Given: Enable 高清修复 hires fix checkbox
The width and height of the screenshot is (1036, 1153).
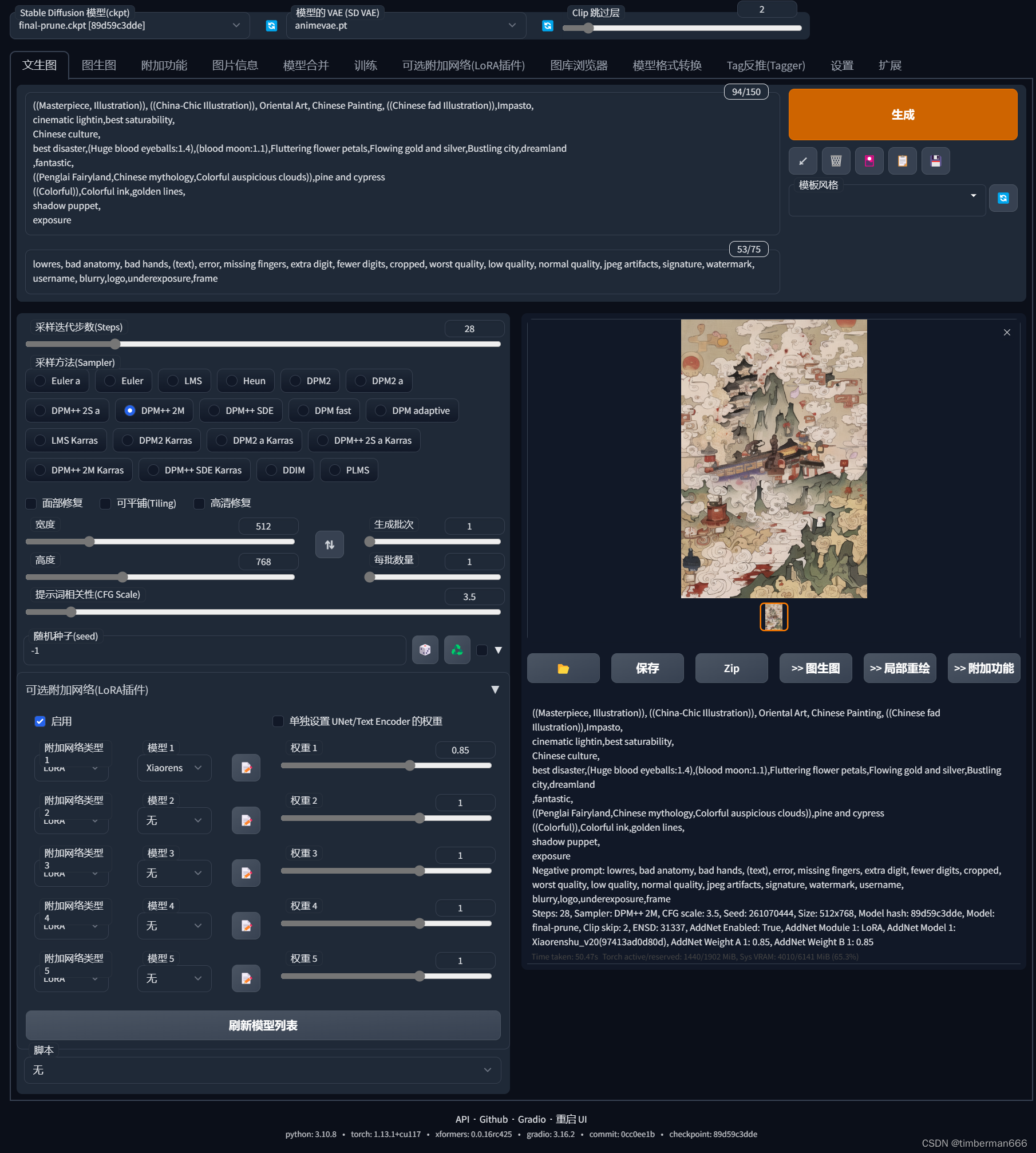Looking at the screenshot, I should 199,503.
